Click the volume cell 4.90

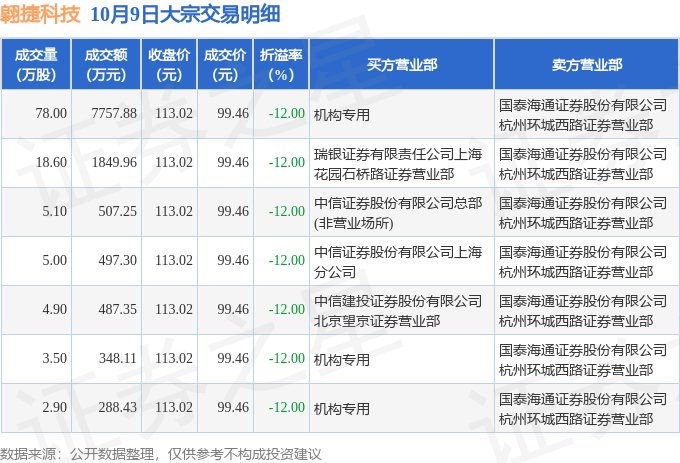coord(55,310)
